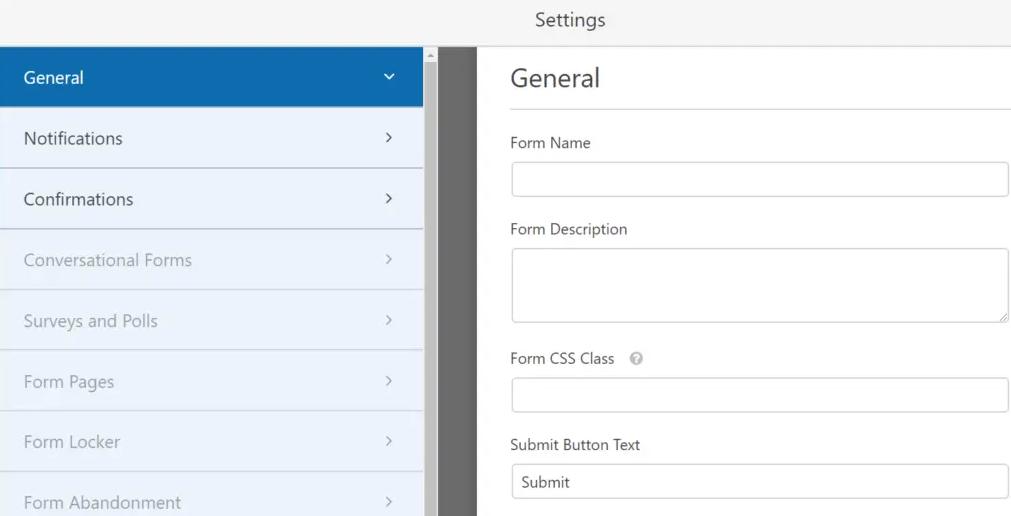Select Conversational Forms in sidebar
Image resolution: width=1011 pixels, height=516 pixels.
(108, 261)
